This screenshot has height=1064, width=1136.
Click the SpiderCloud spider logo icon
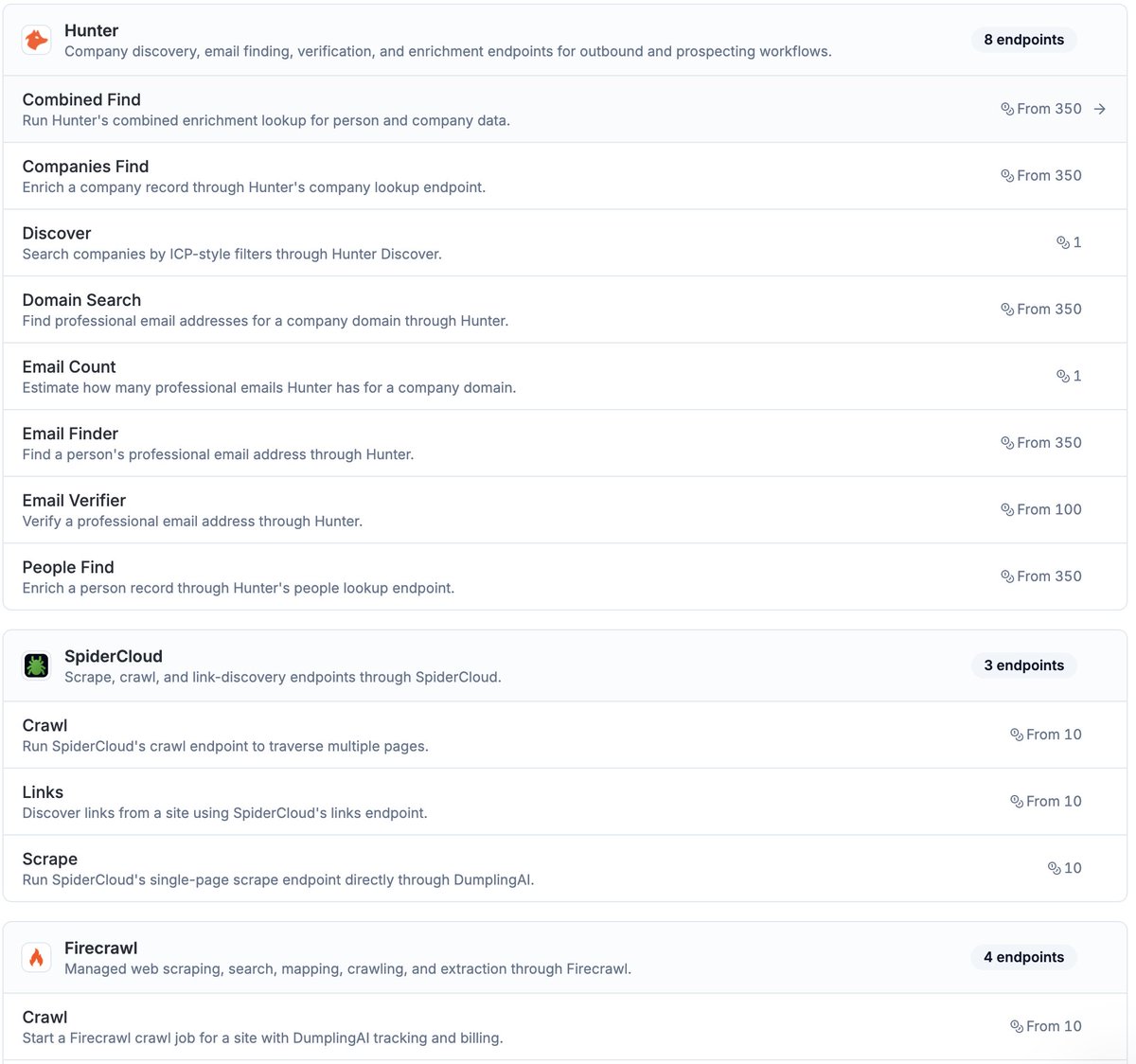(x=36, y=665)
